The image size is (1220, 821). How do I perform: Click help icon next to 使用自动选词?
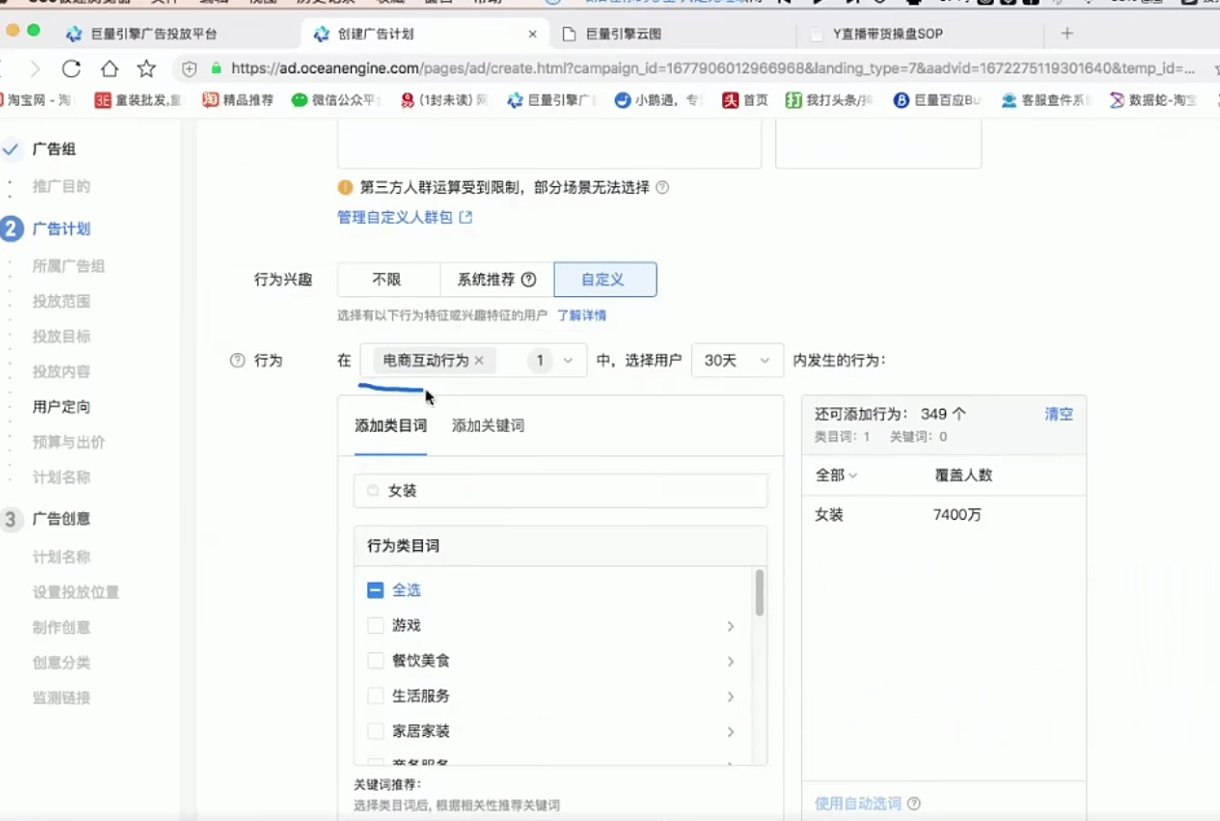(x=913, y=804)
